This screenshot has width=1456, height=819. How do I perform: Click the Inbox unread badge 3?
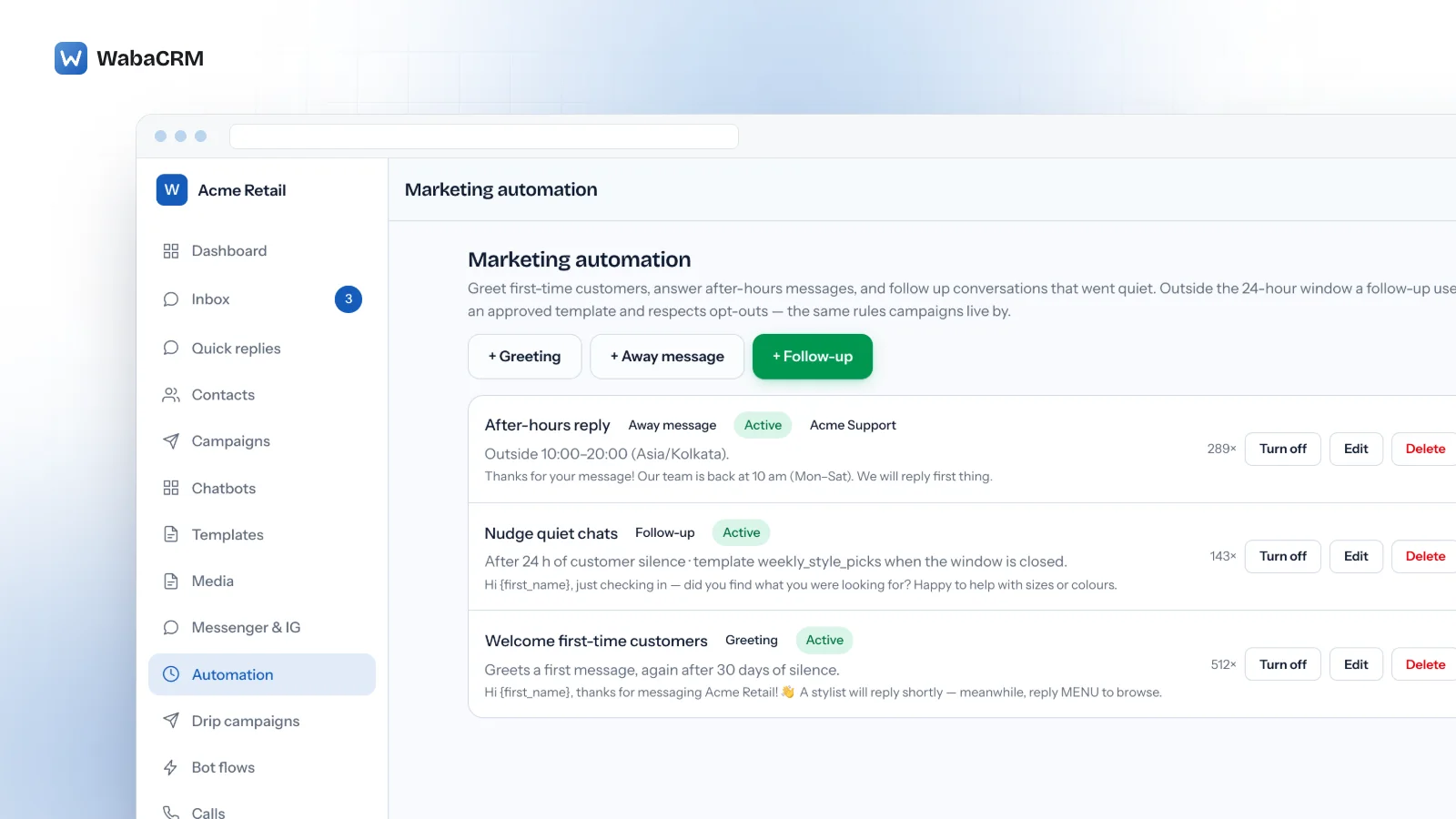coord(349,299)
